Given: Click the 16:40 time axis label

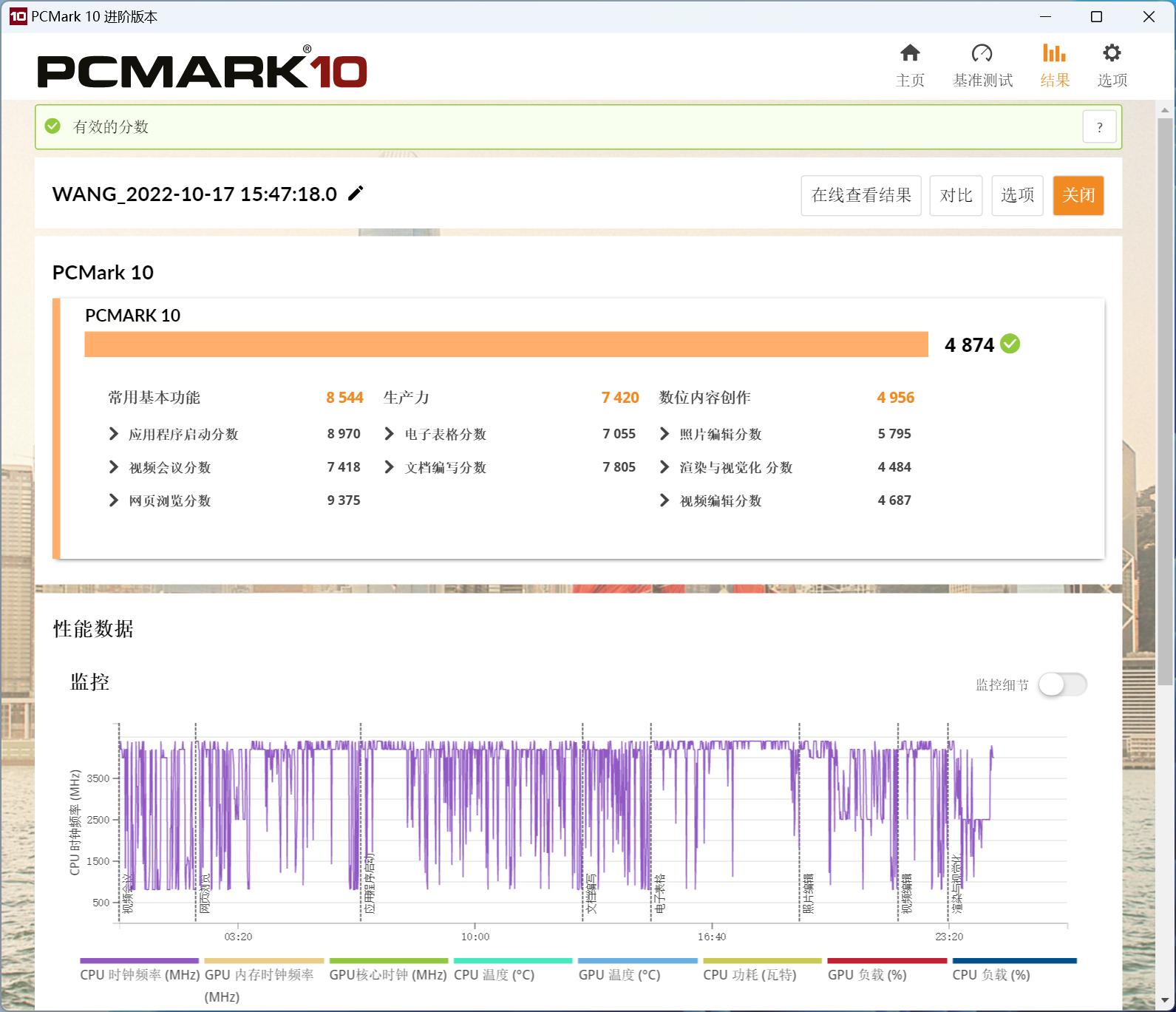Looking at the screenshot, I should (x=712, y=937).
